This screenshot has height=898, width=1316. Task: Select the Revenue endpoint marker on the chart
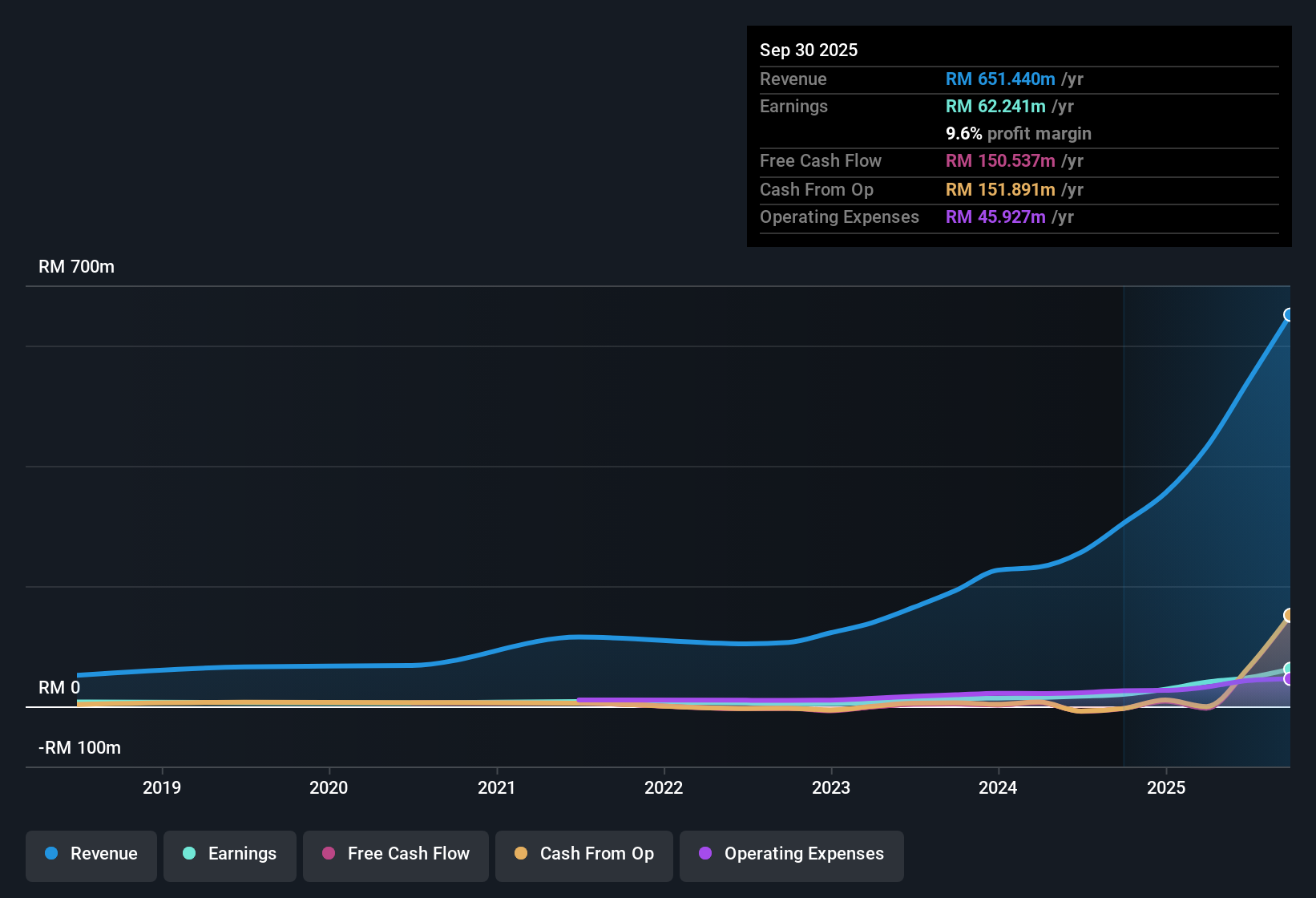1289,316
